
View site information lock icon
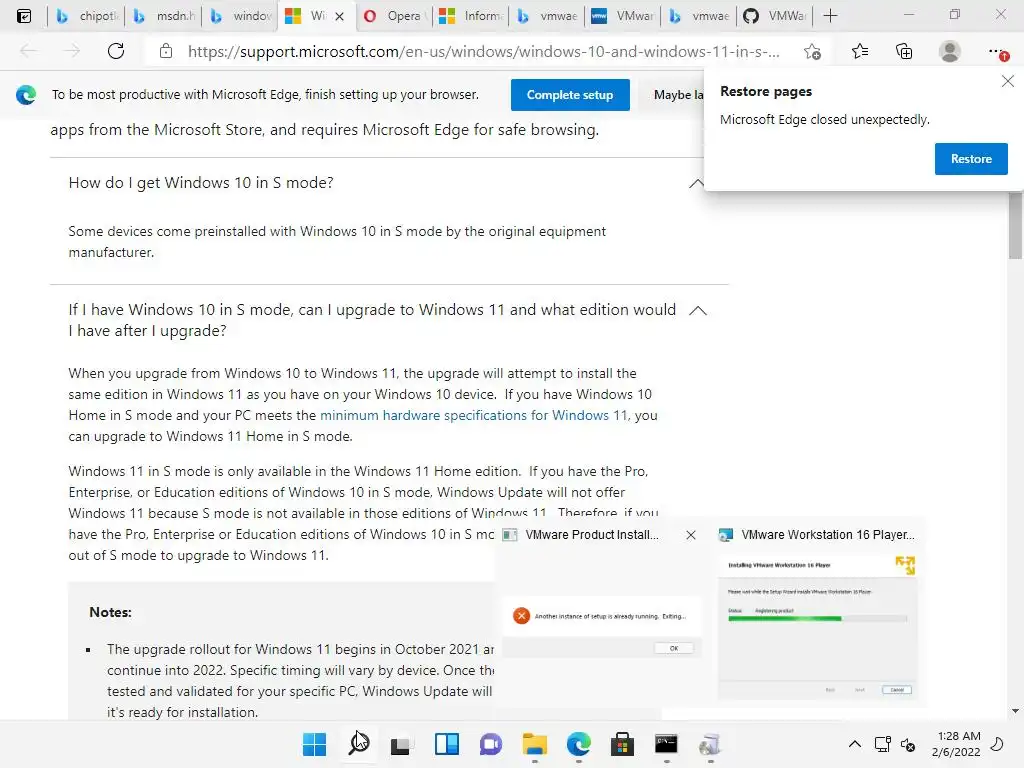point(166,51)
